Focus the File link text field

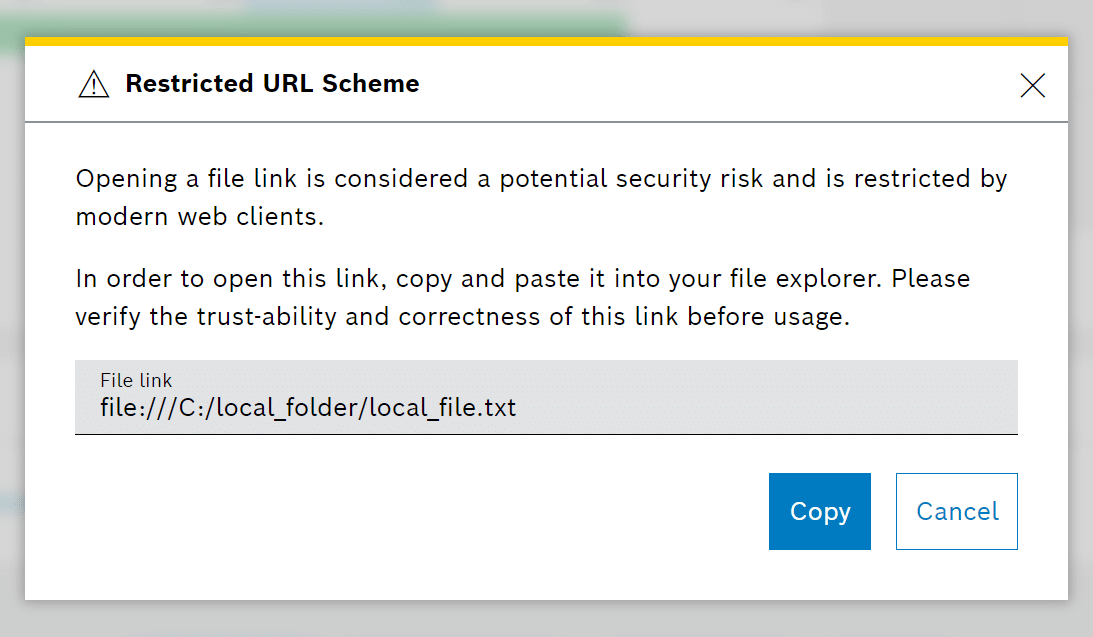point(546,397)
